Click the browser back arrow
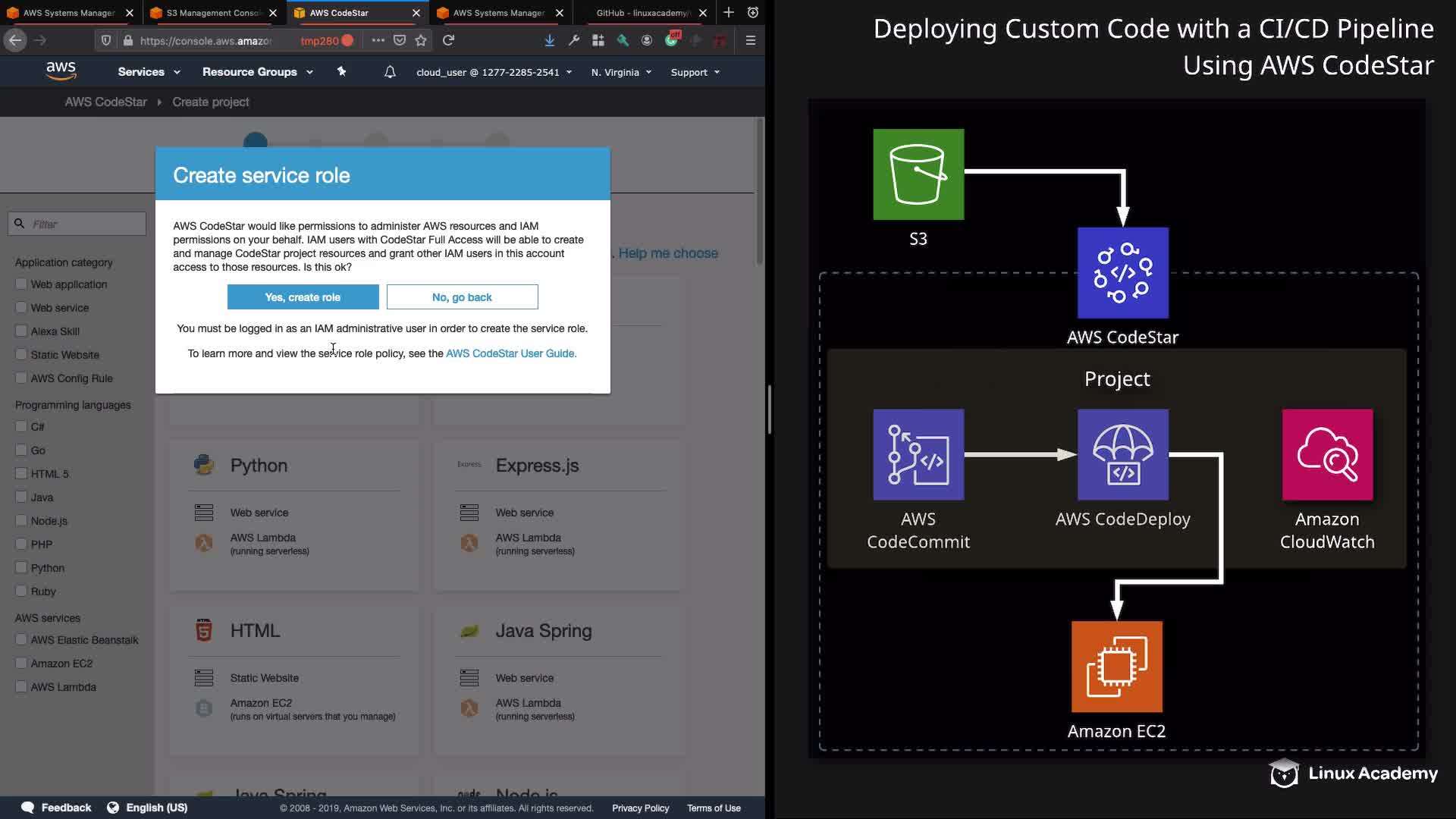Screen dimensions: 1456x819 click(x=15, y=40)
